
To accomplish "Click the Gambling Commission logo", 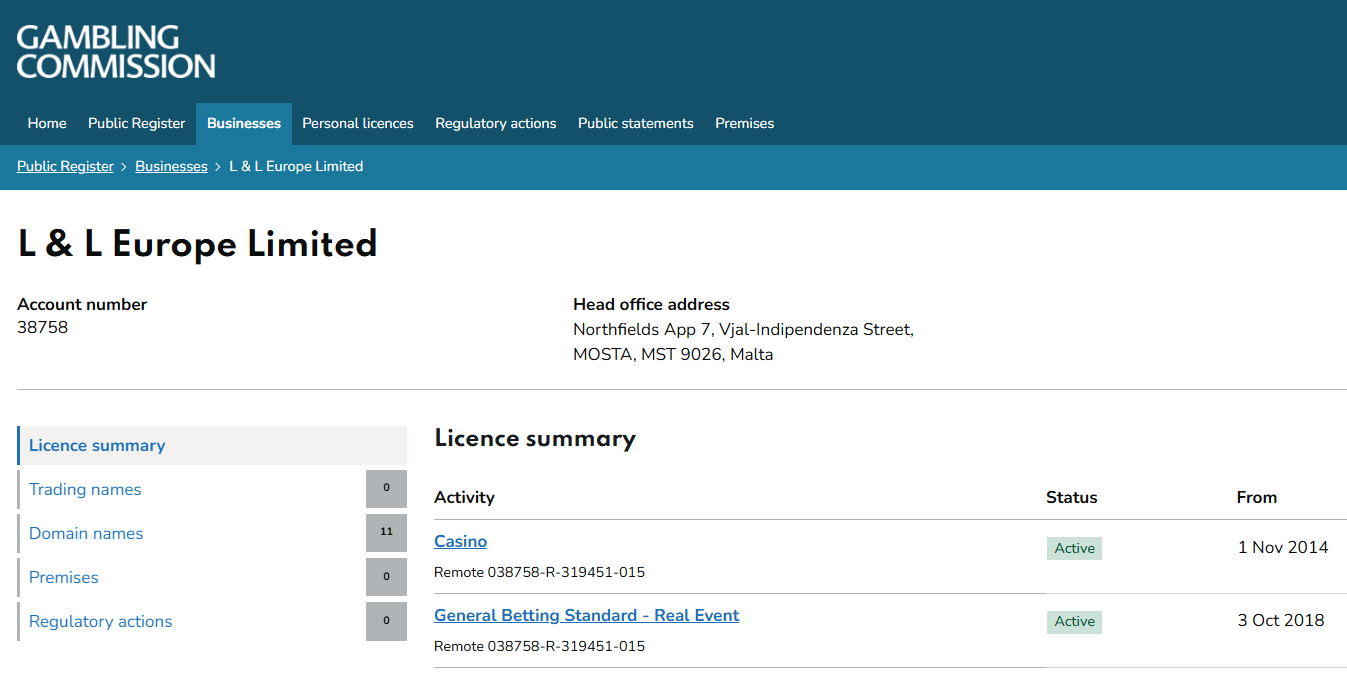I will point(116,52).
